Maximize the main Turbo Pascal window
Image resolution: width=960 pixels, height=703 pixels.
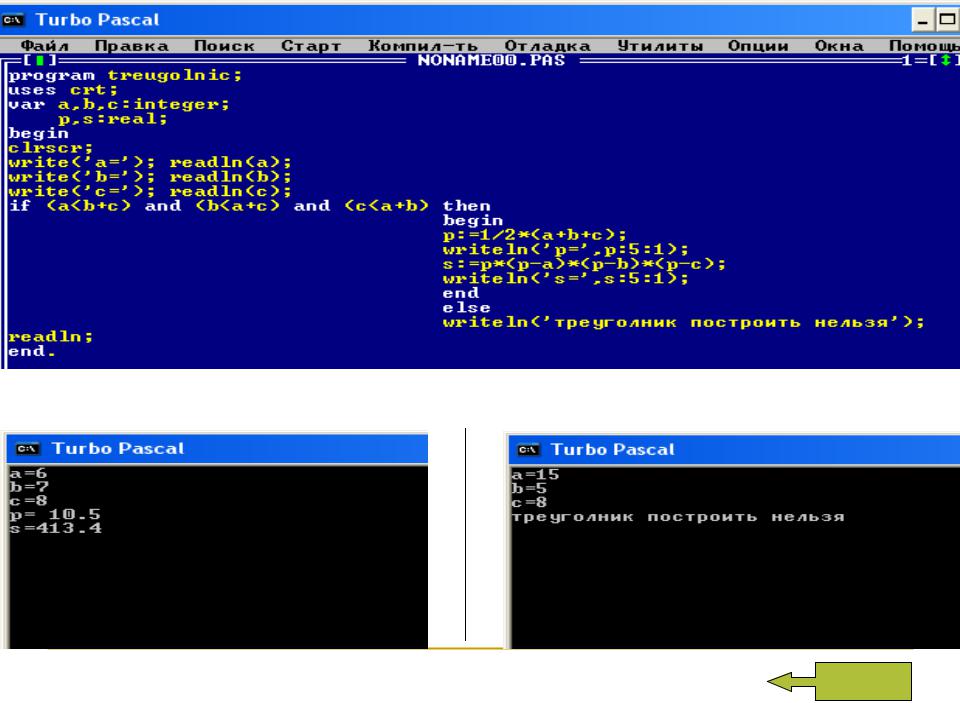(x=947, y=20)
